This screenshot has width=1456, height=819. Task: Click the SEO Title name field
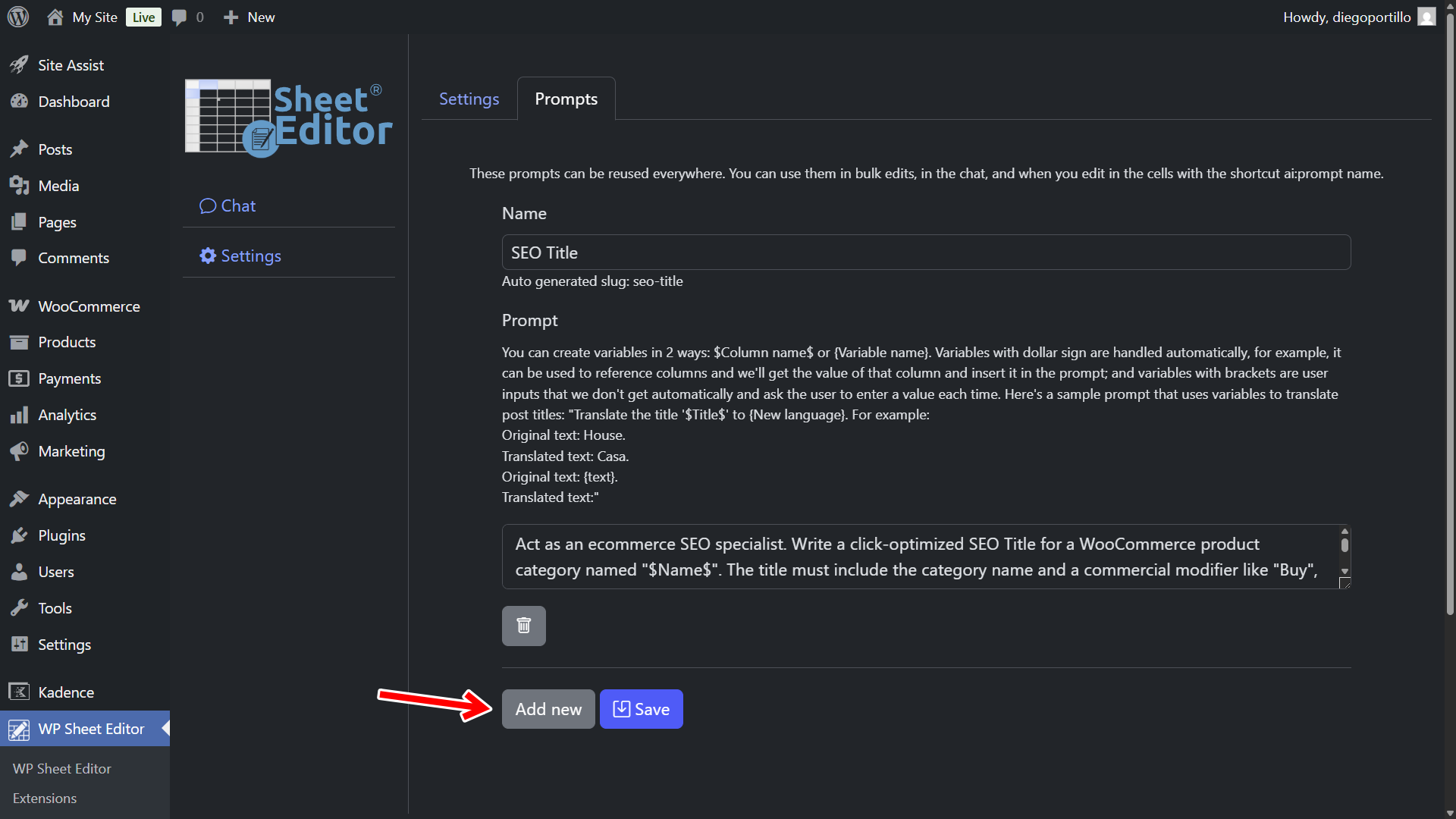tap(925, 253)
